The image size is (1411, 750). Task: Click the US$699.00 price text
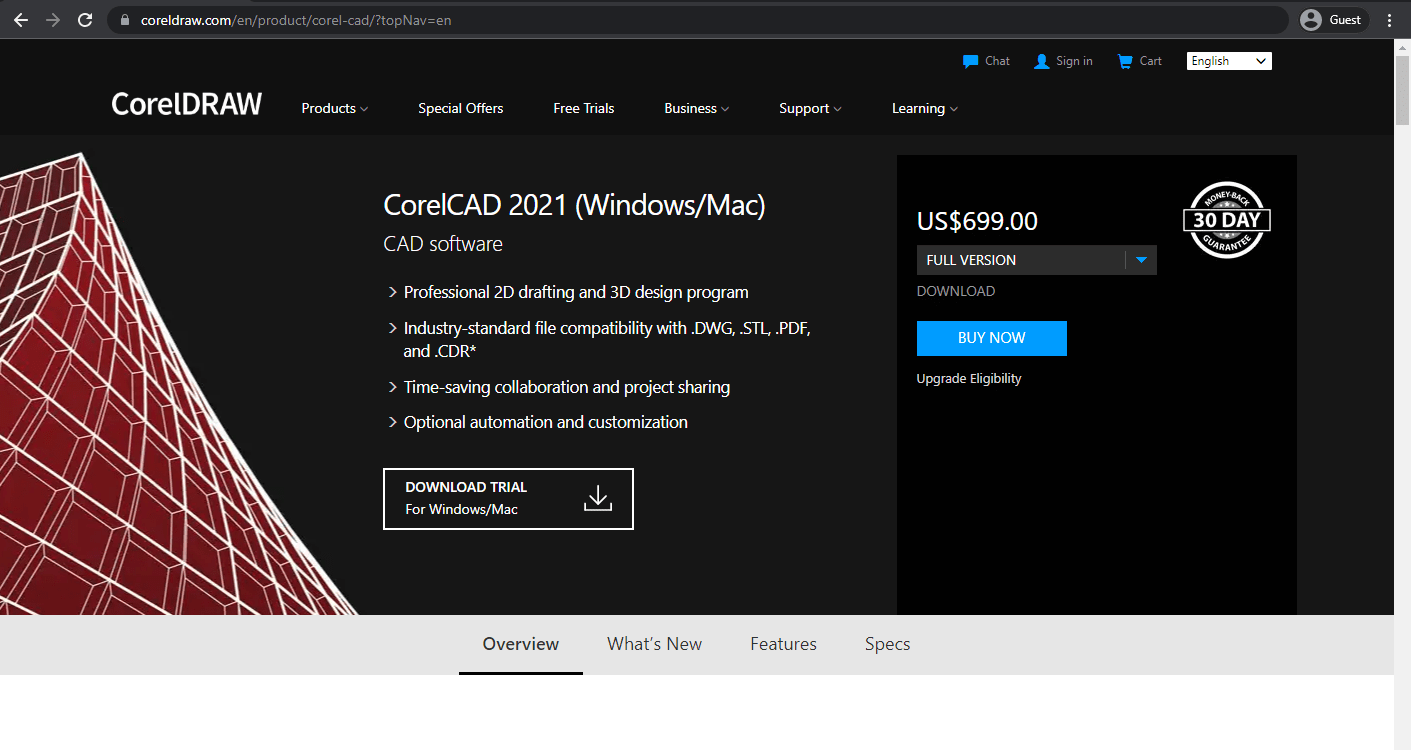pyautogui.click(x=977, y=221)
